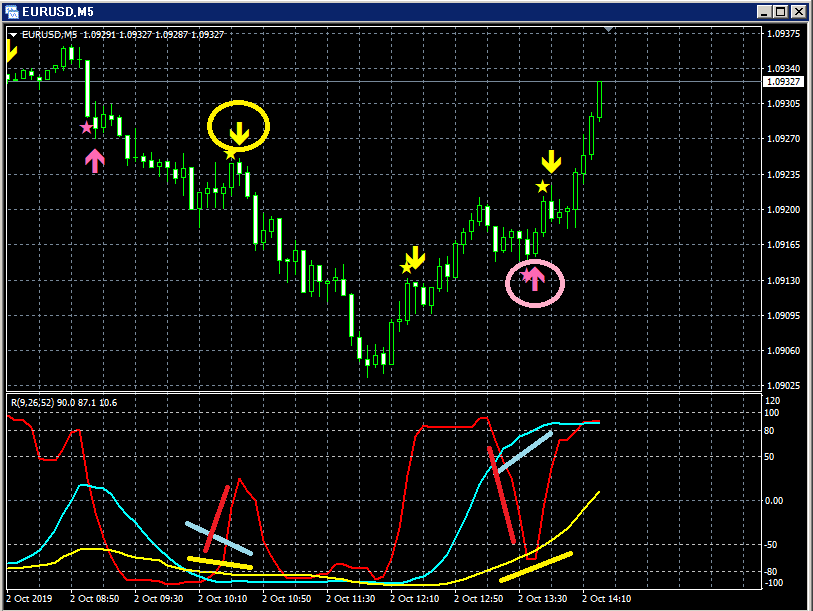Click the 2 Oct 10:50 time label
The height and width of the screenshot is (611, 813).
[x=286, y=599]
